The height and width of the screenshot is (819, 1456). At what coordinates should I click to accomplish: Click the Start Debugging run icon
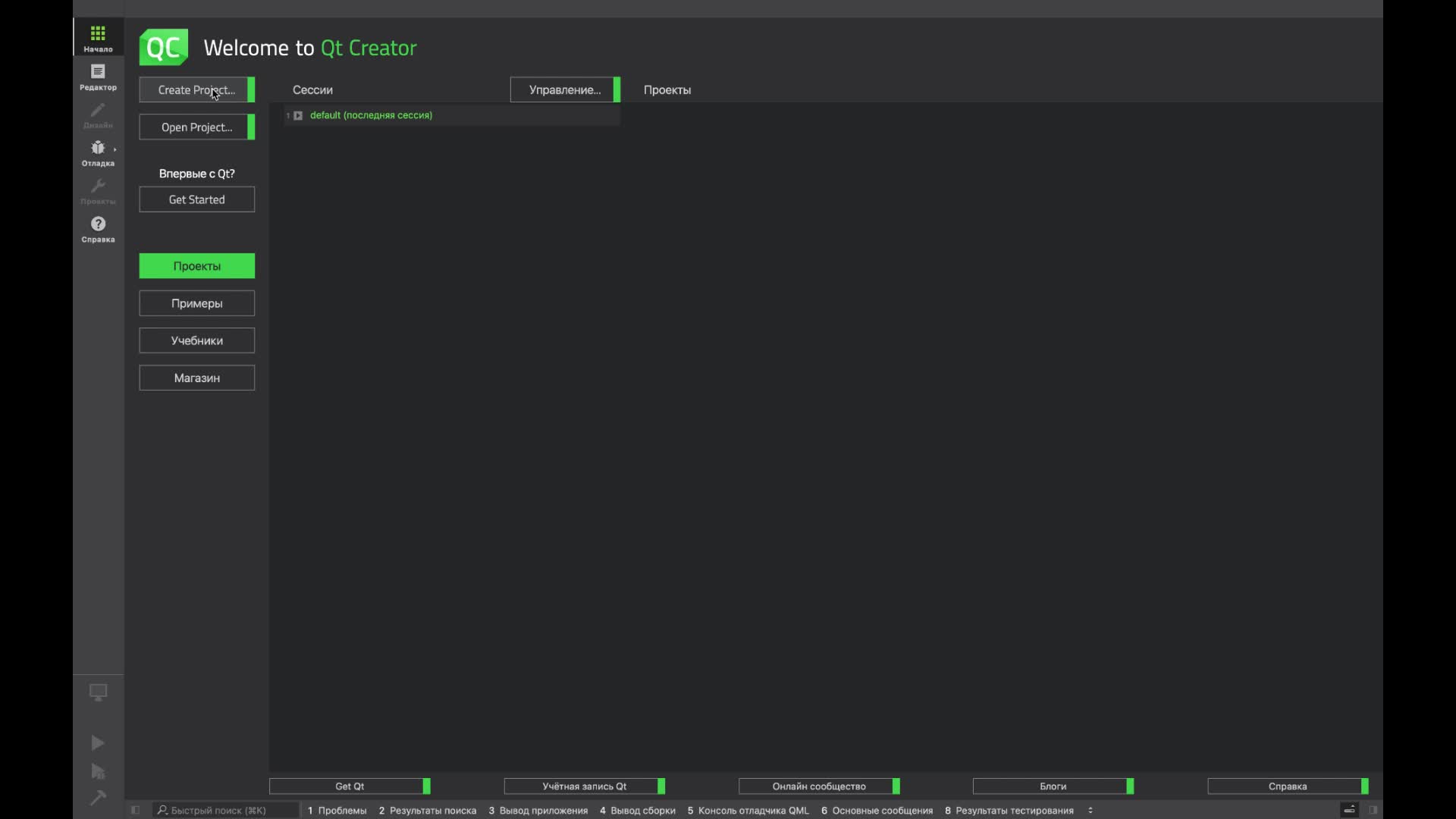tap(98, 771)
